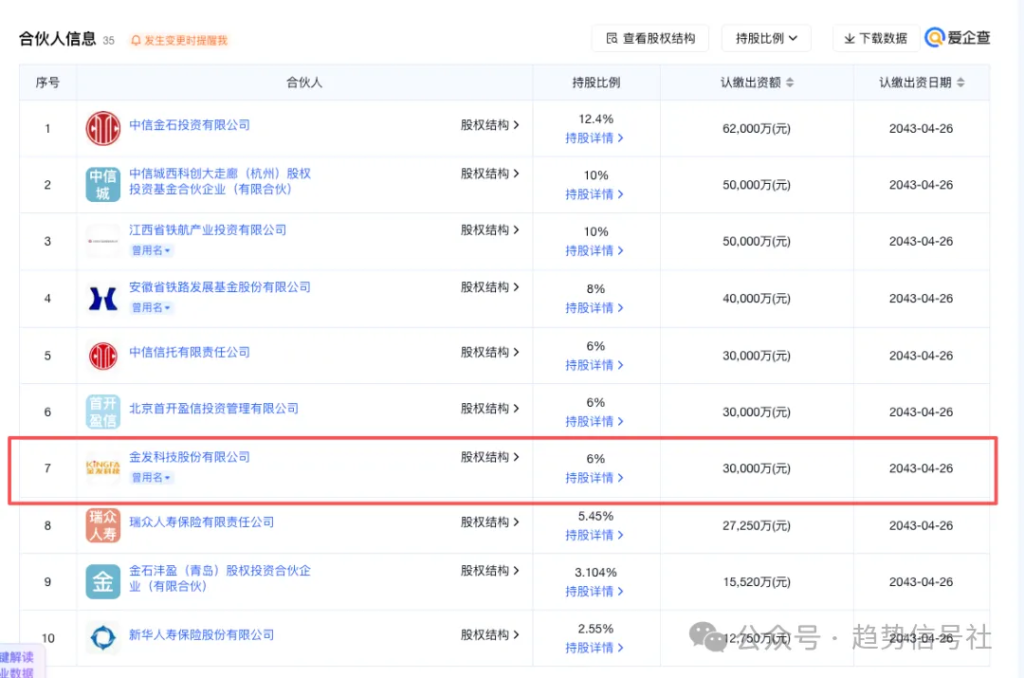
Task: Click the 62,000万(元) amount cell
Action: point(756,129)
